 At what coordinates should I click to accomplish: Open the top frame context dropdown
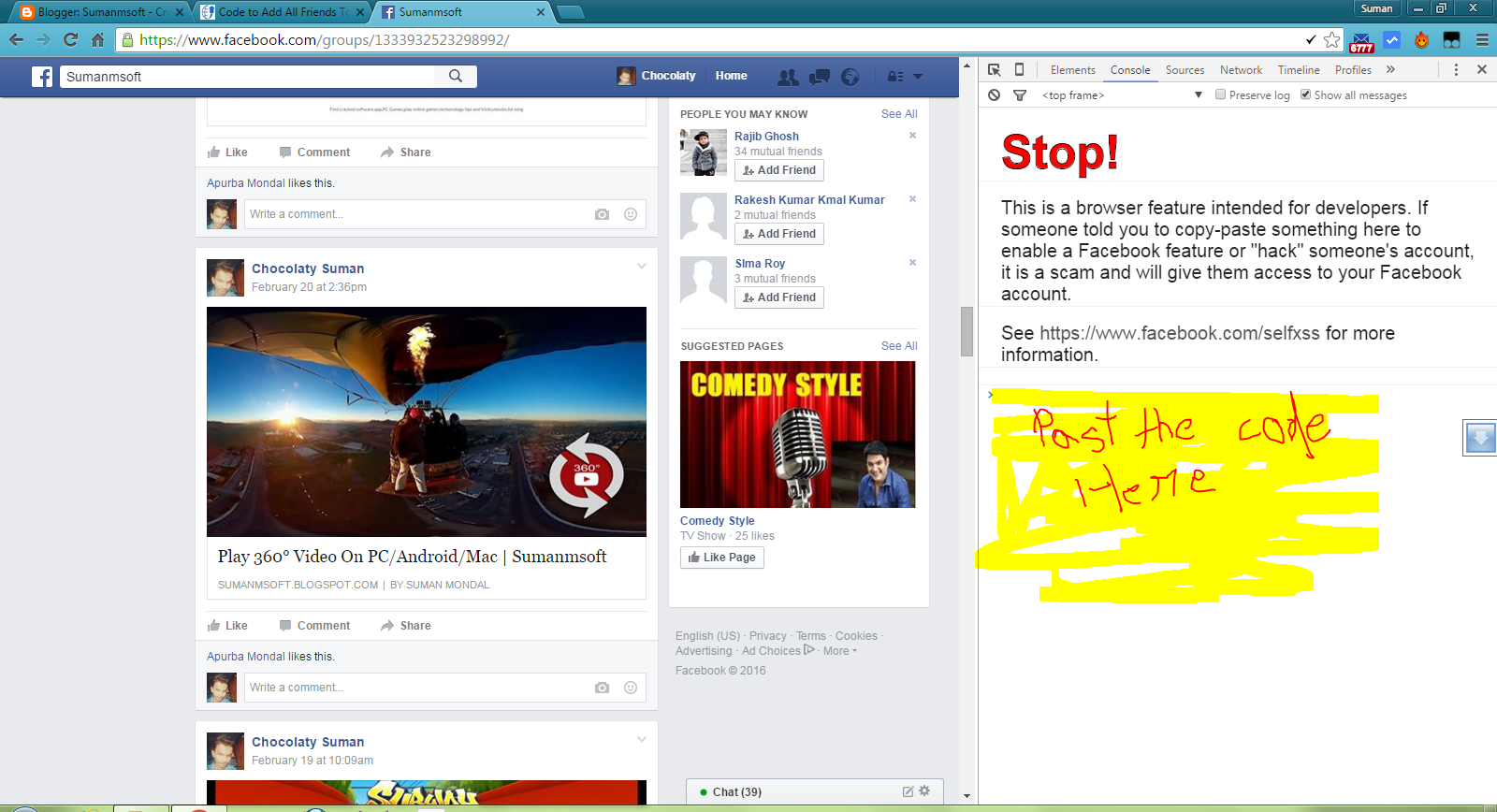[x=1122, y=95]
